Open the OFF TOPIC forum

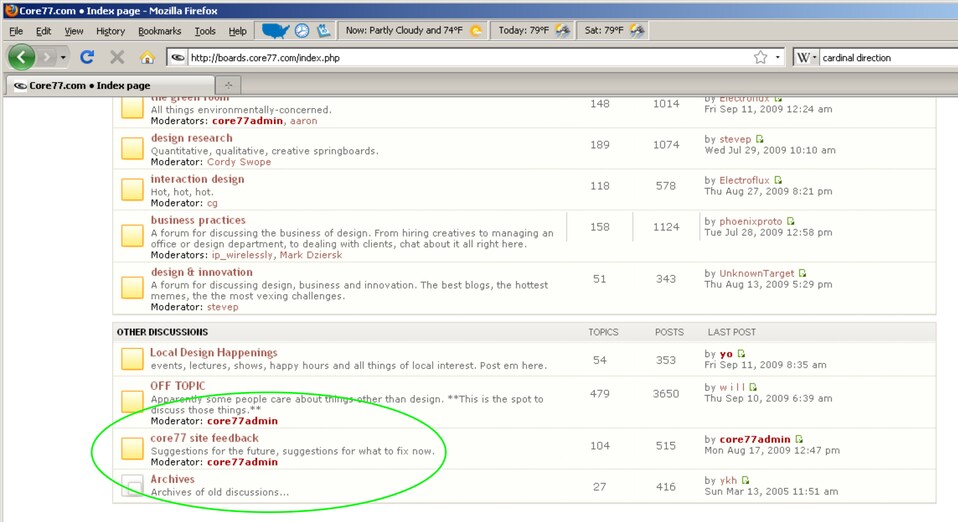click(x=178, y=386)
